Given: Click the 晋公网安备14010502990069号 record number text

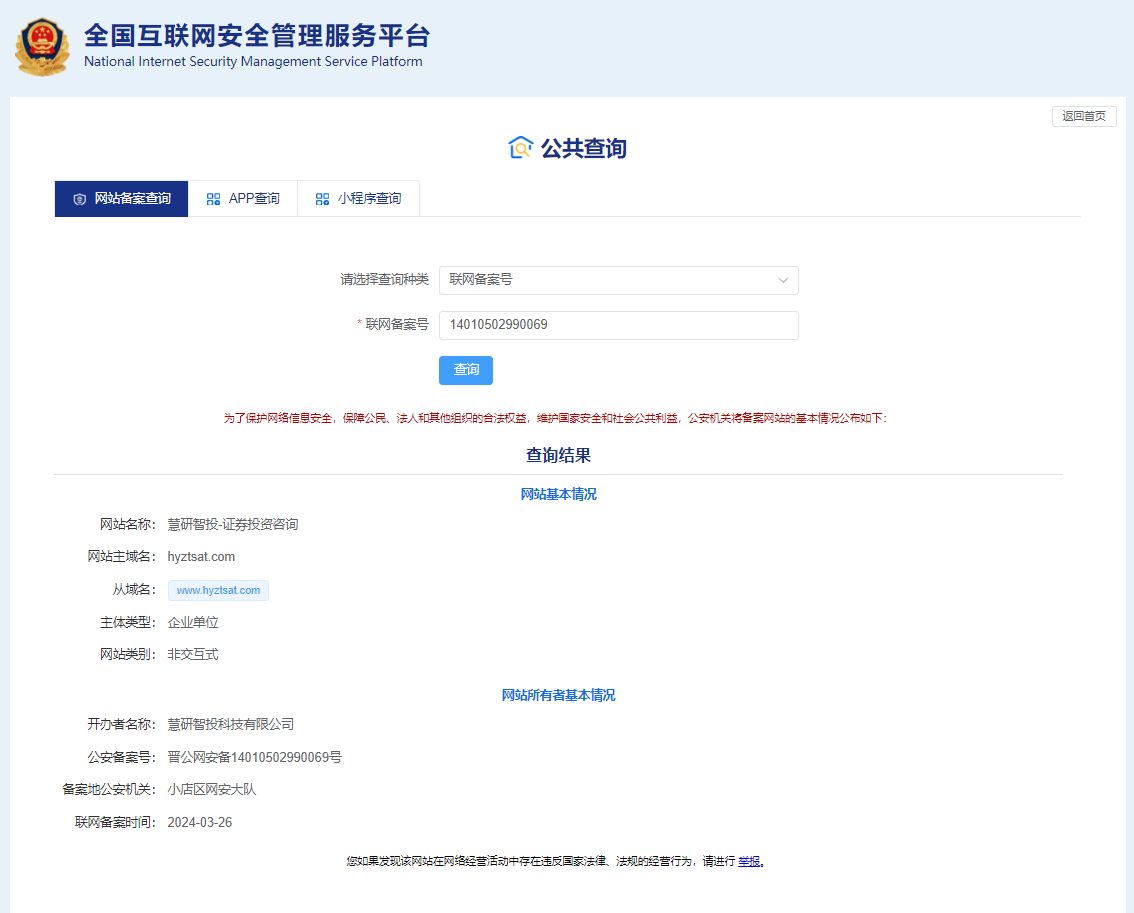Looking at the screenshot, I should click(255, 757).
